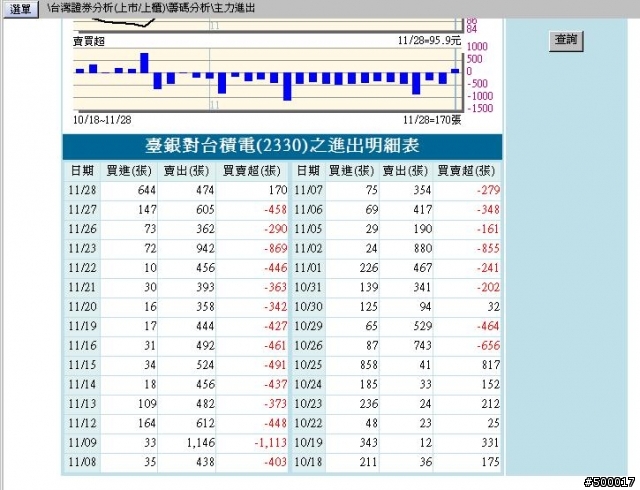This screenshot has height=490, width=640.
Task: Select net value -348 for 11/06
Action: 488,209
